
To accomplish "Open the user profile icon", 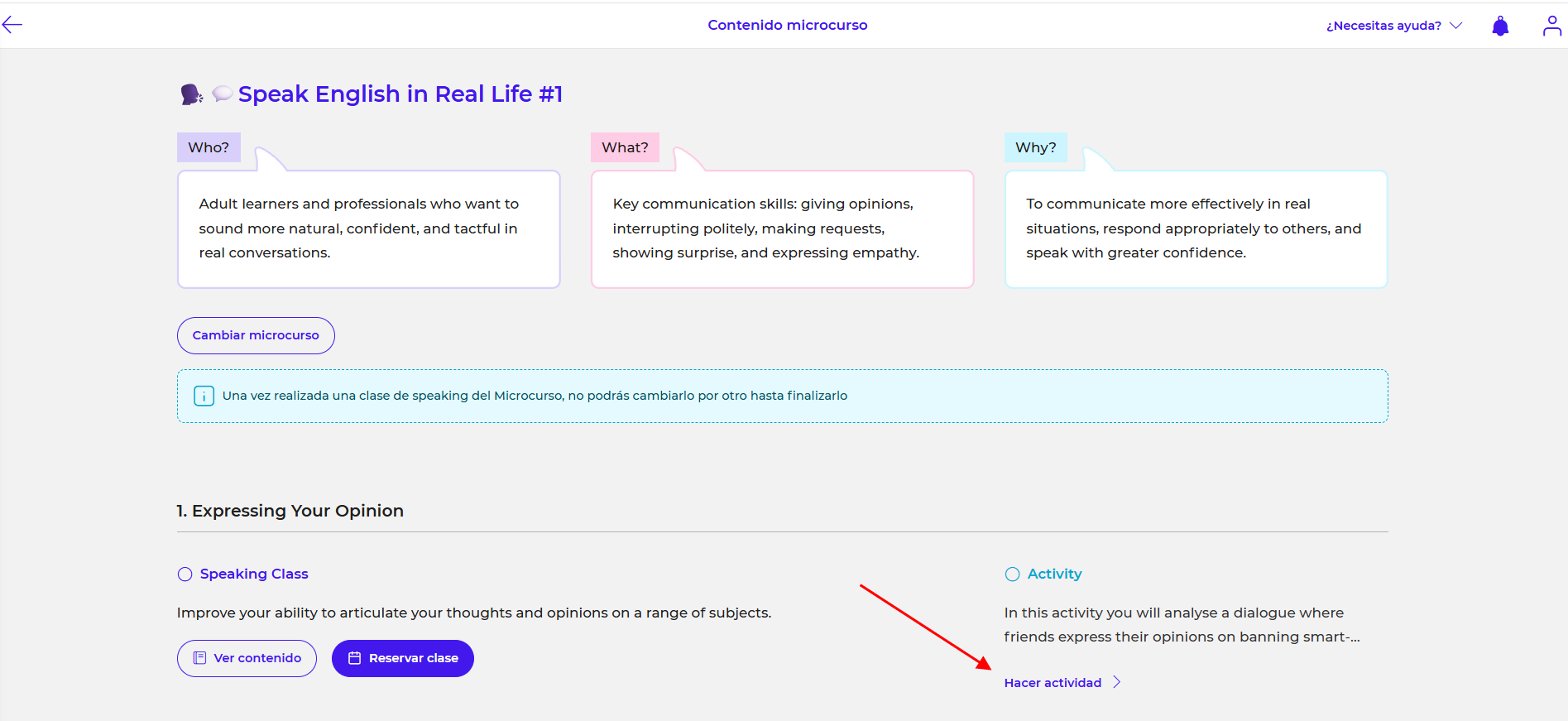I will tap(1551, 26).
